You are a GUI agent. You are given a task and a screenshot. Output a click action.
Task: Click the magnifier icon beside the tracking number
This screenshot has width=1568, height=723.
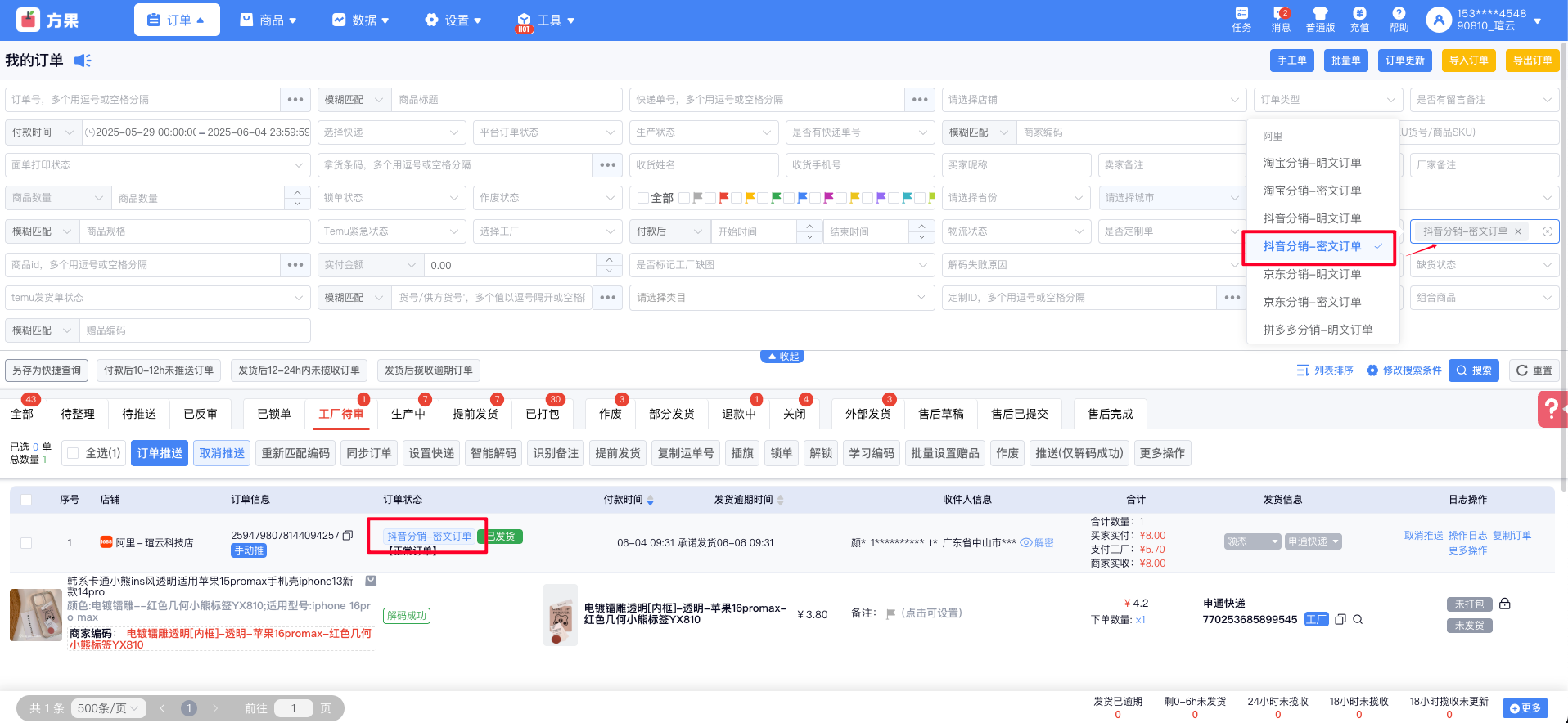pos(1358,620)
